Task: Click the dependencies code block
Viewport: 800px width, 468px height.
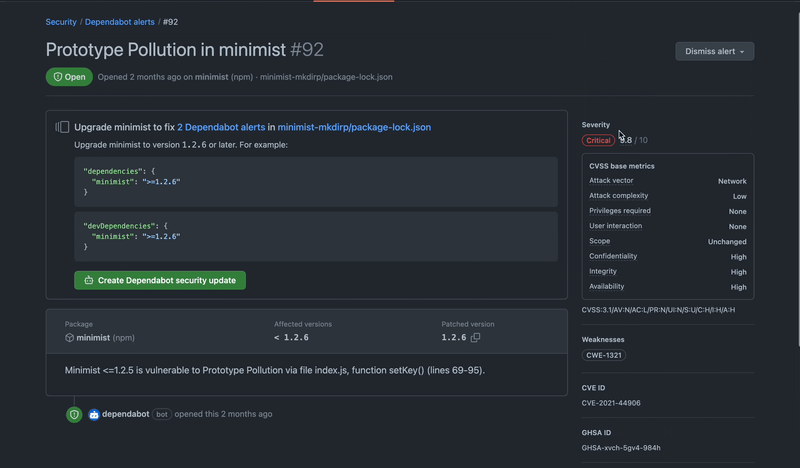Action: [x=316, y=182]
